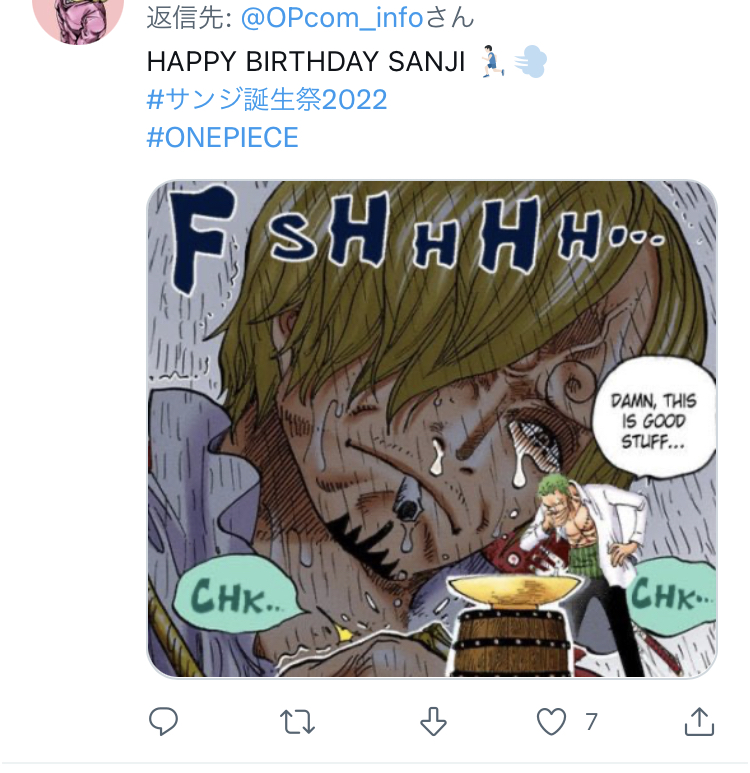Like the tweet with heart icon
The height and width of the screenshot is (773, 750).
[x=551, y=721]
